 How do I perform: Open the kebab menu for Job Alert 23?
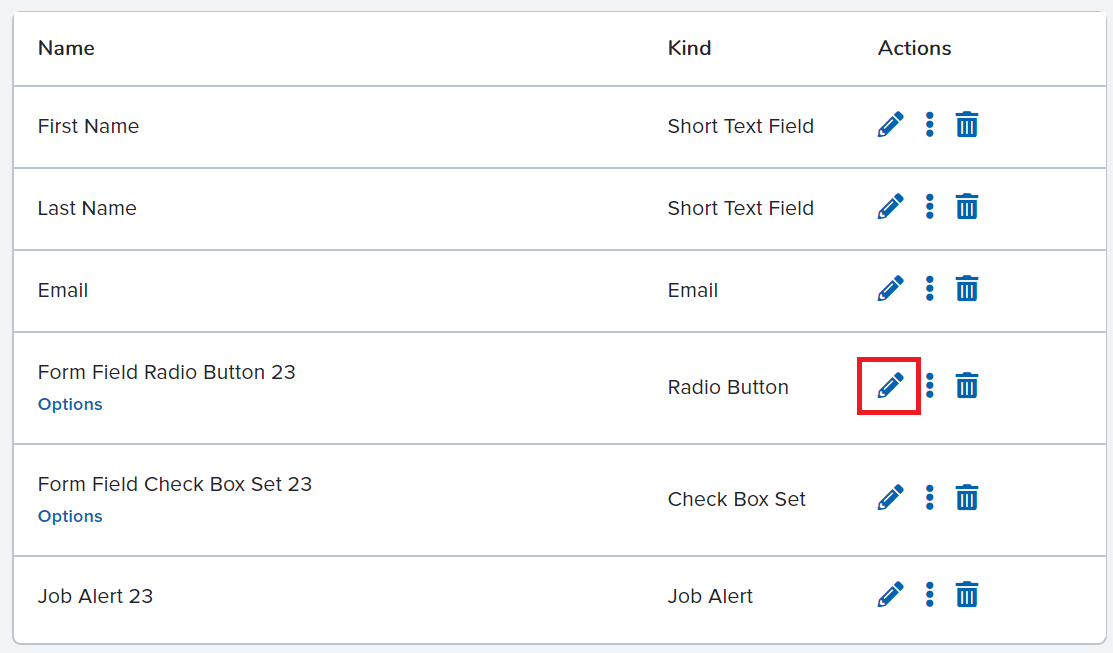coord(929,595)
